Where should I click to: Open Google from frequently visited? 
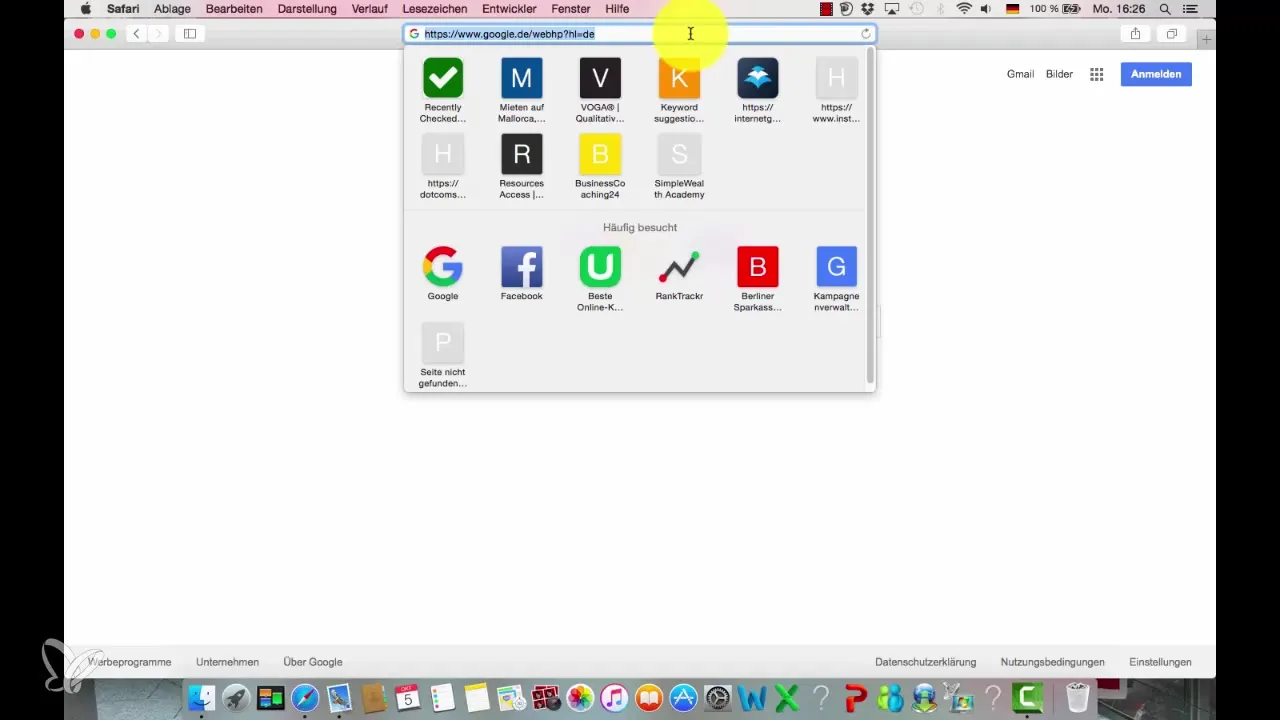point(442,274)
